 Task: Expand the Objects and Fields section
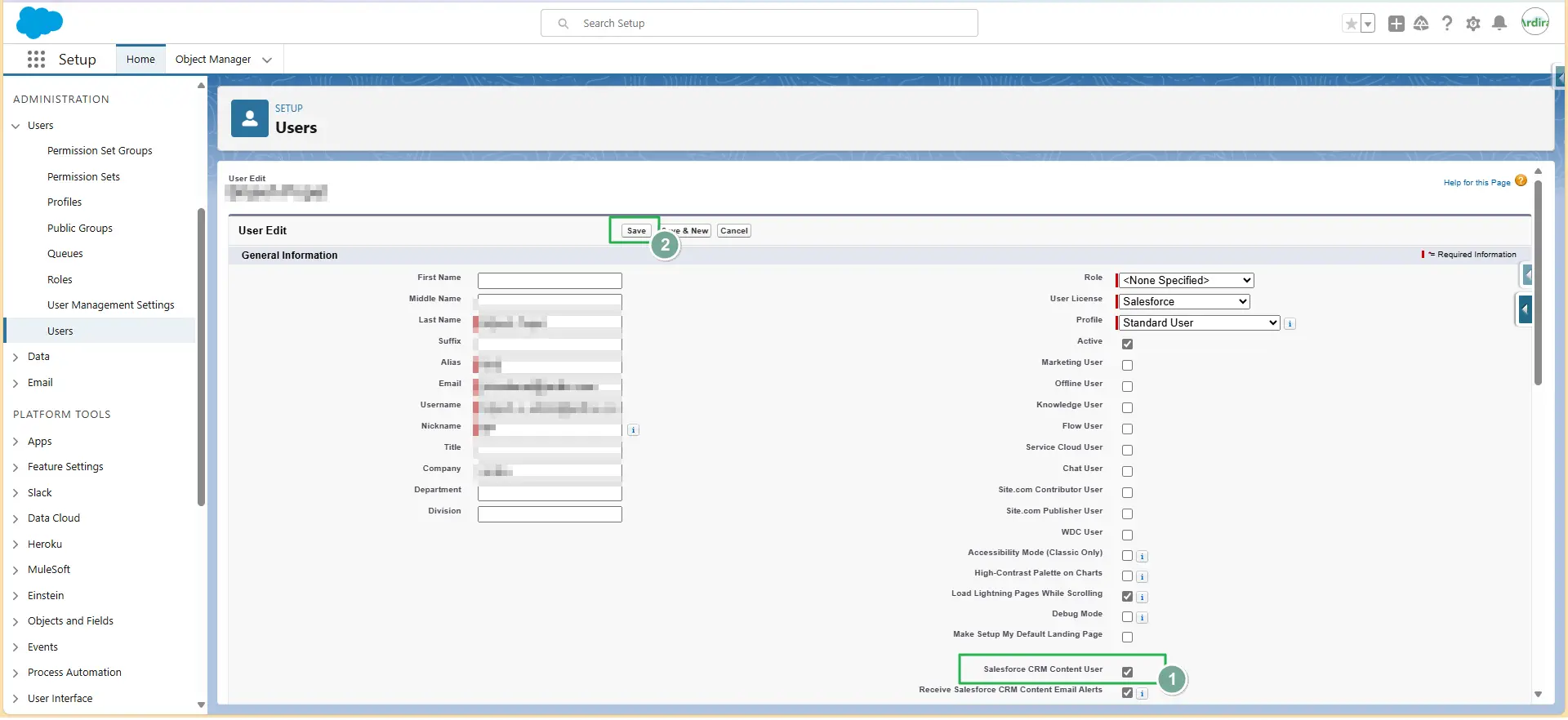click(16, 622)
